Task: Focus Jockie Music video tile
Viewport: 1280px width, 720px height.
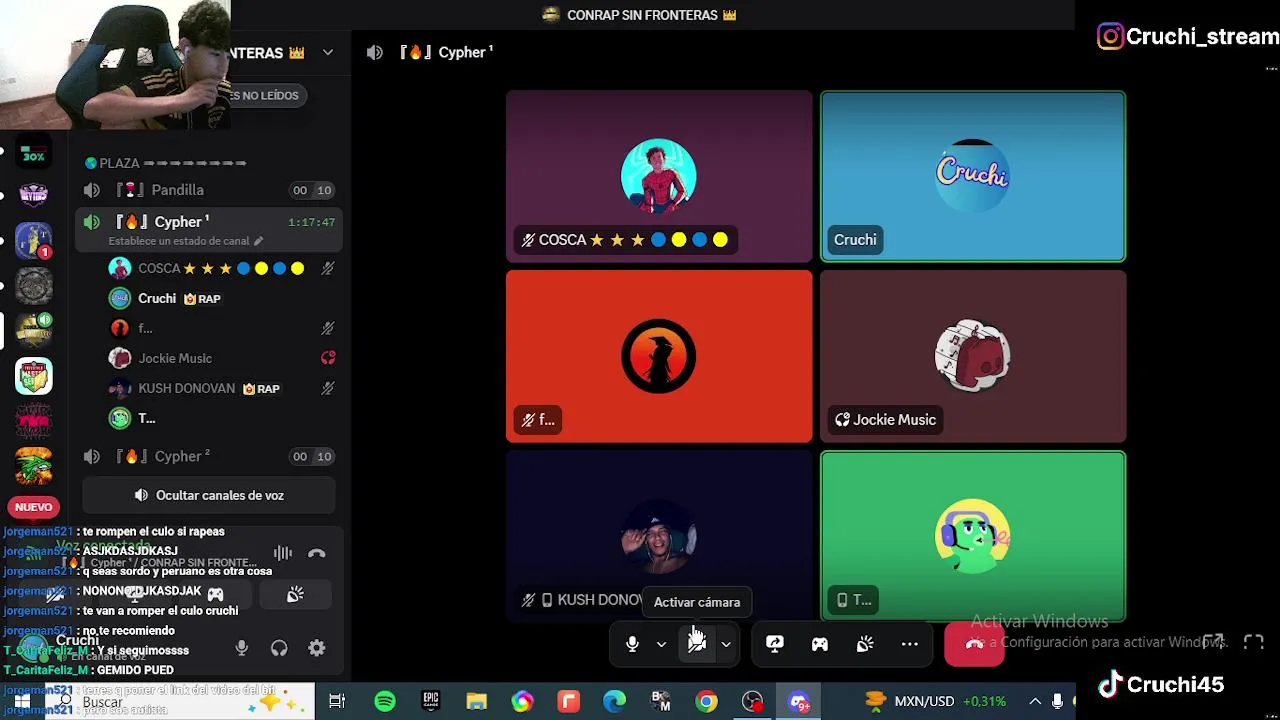Action: (973, 357)
